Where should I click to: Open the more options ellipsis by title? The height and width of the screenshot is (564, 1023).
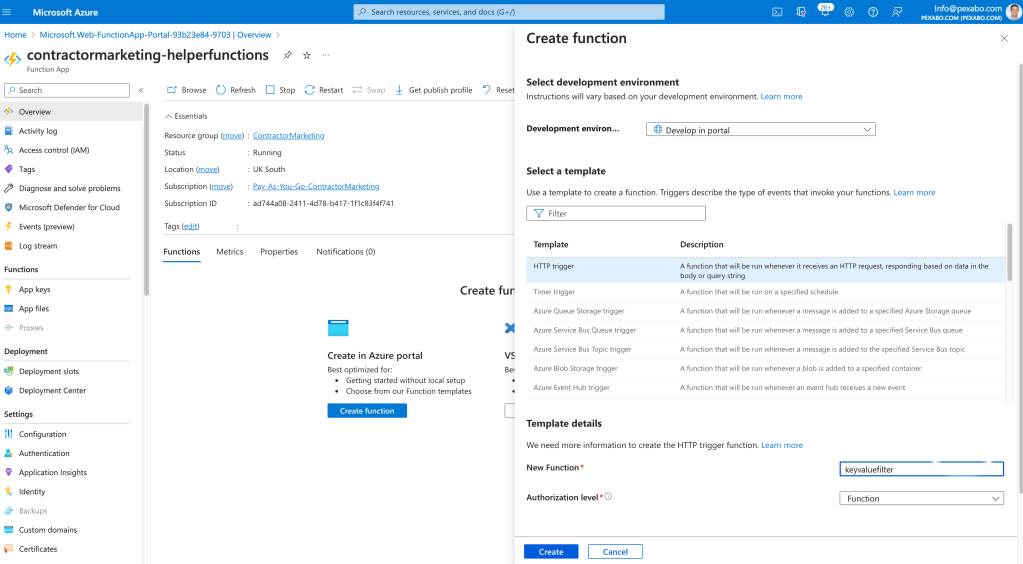tap(326, 55)
